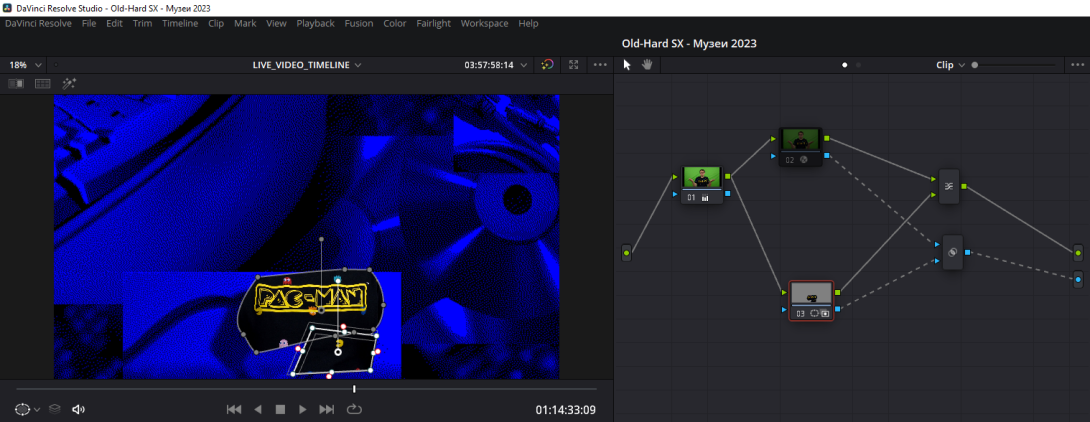Select the key mixer node
The image size is (1090, 422).
point(952,252)
